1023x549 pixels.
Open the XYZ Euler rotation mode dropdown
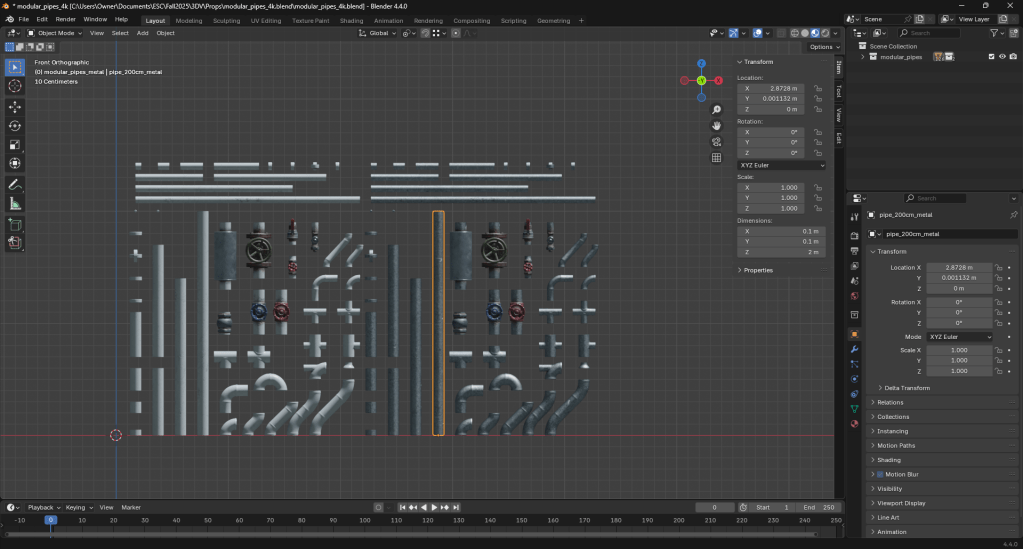coord(781,165)
